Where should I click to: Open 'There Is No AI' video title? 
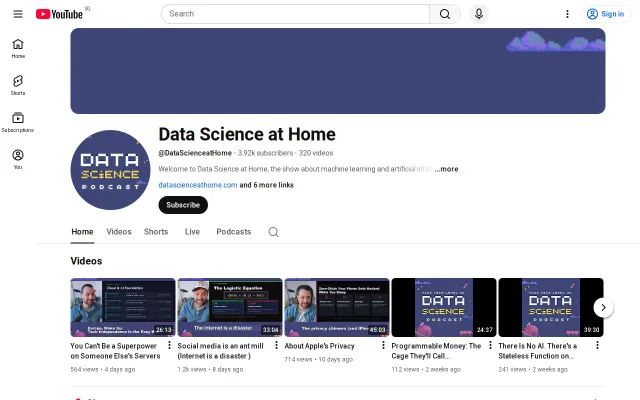[x=538, y=351]
